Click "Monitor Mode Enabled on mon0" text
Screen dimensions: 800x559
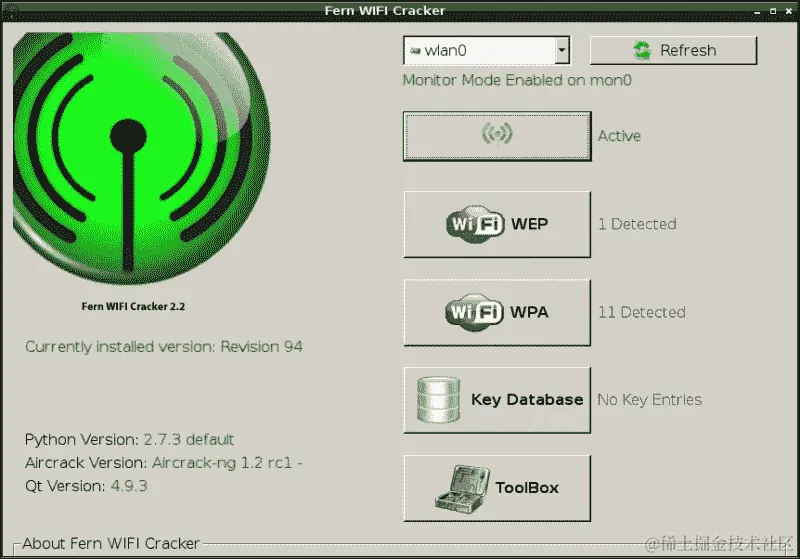(517, 80)
